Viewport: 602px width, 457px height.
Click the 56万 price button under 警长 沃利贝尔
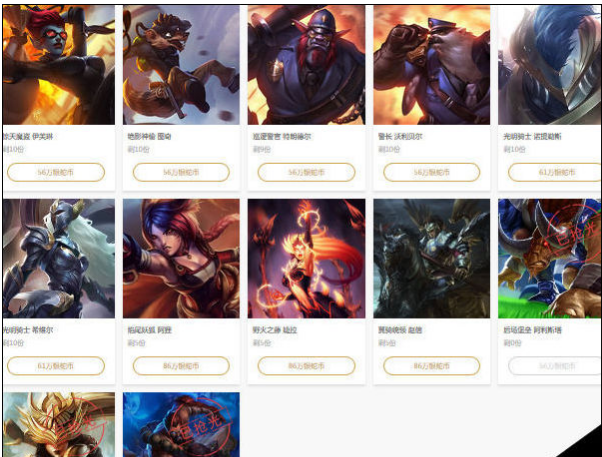coord(432,172)
